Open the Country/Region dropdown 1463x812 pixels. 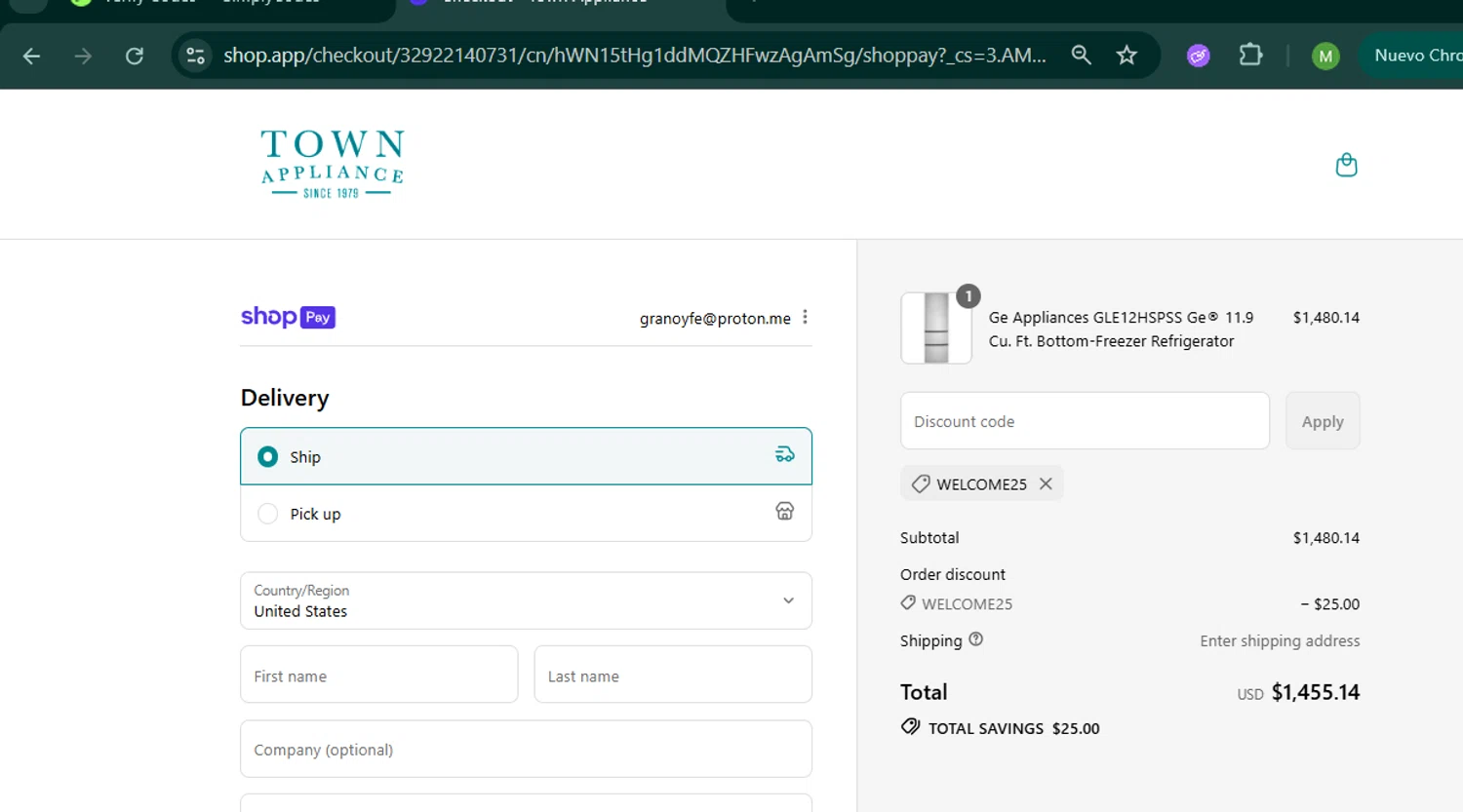click(x=526, y=600)
